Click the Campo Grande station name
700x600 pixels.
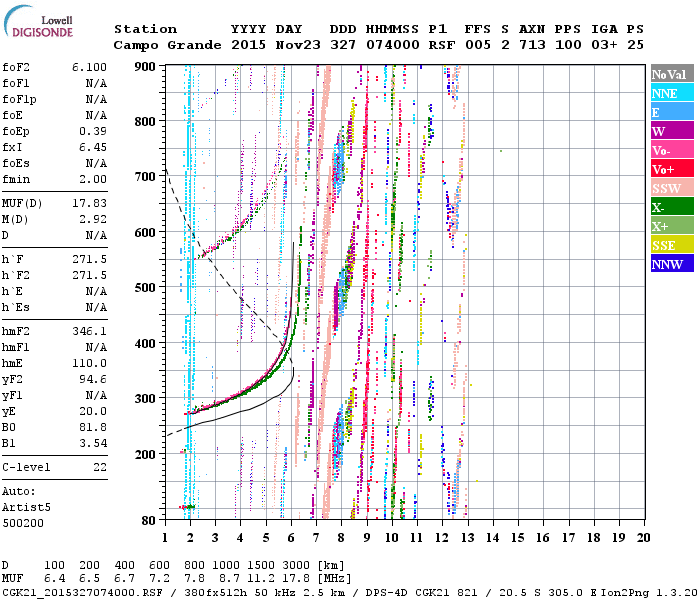[167, 45]
